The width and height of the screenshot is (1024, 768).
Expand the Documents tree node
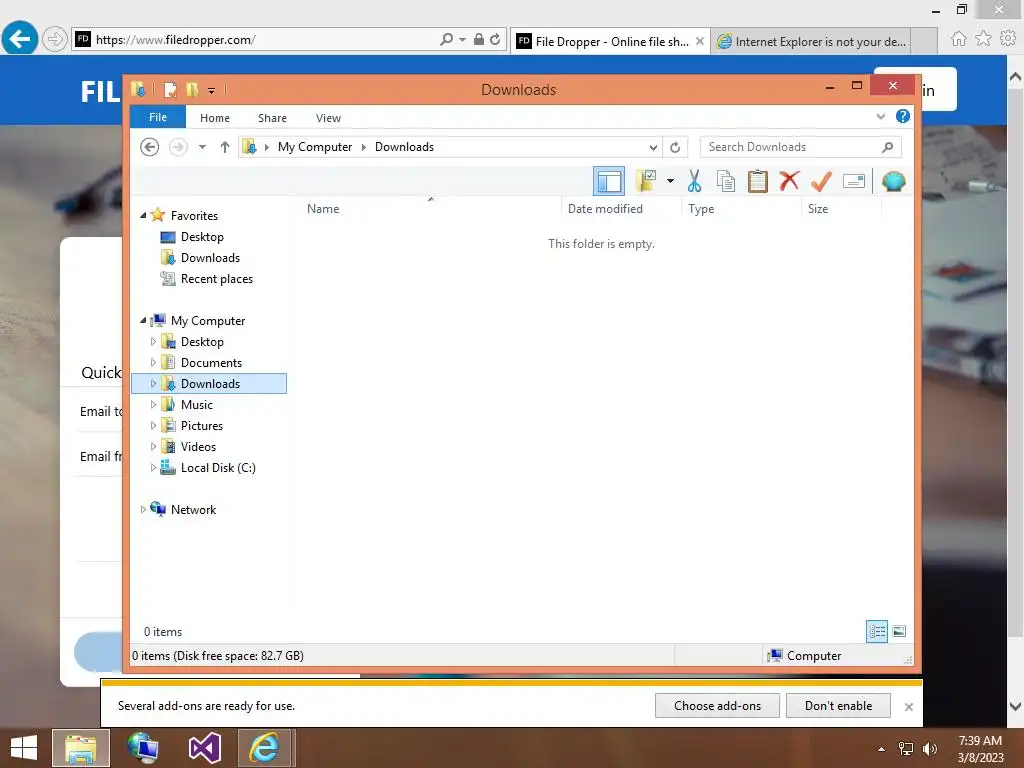coord(153,362)
